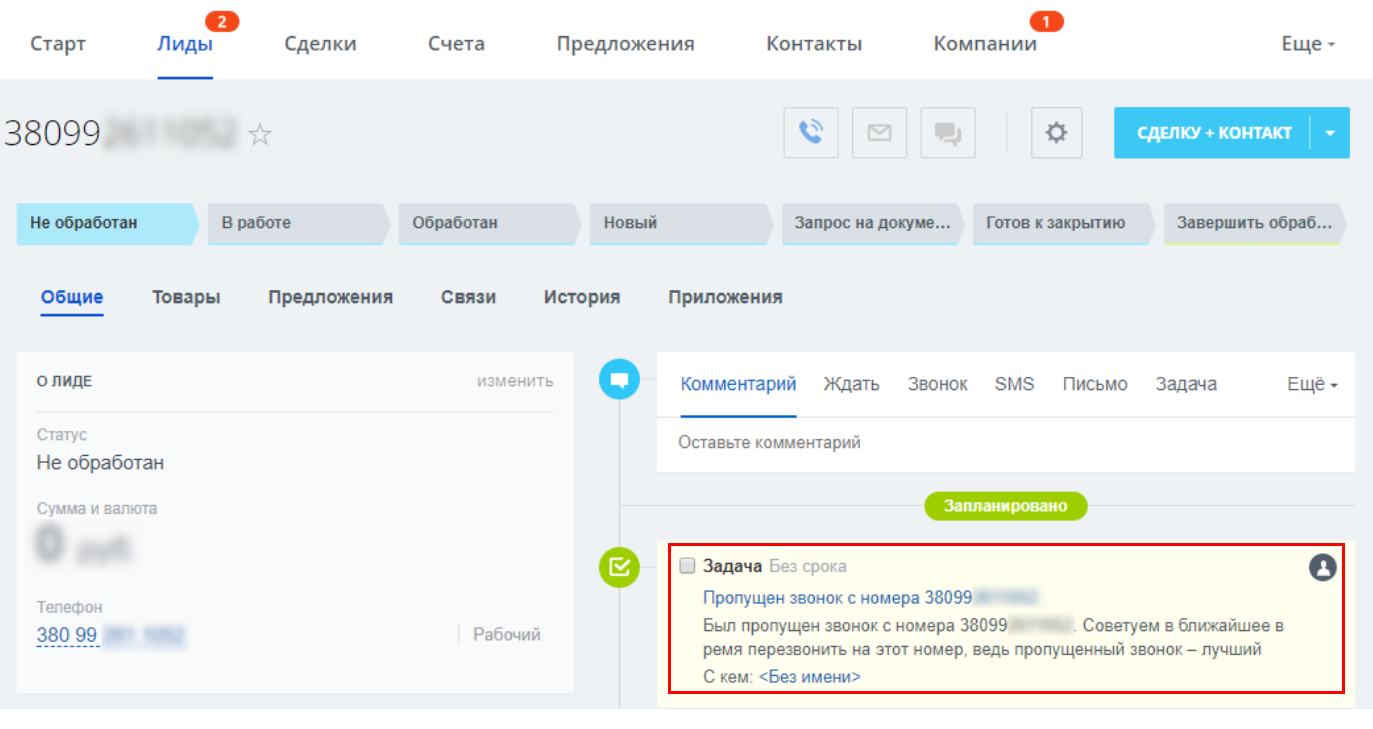Click the user avatar icon on task

pyautogui.click(x=1322, y=567)
